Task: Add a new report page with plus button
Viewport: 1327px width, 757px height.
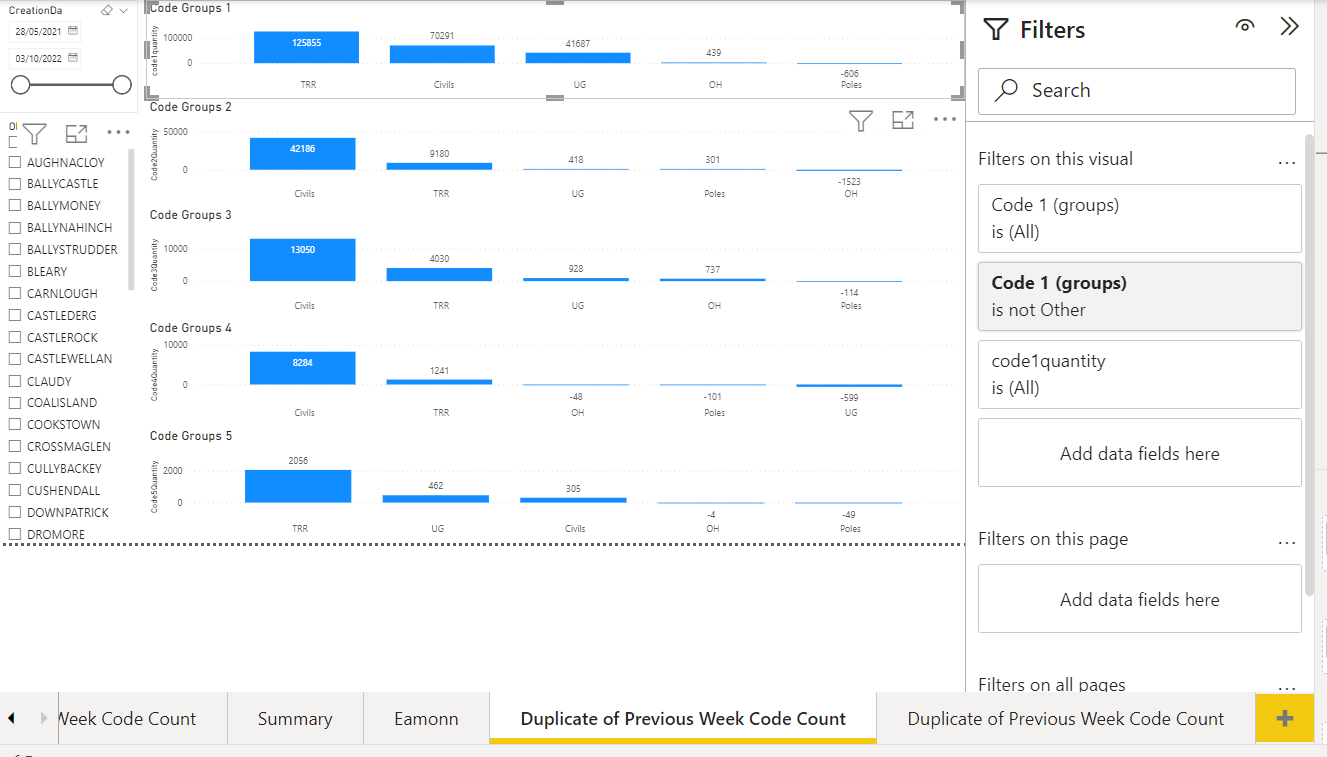Action: (x=1286, y=719)
